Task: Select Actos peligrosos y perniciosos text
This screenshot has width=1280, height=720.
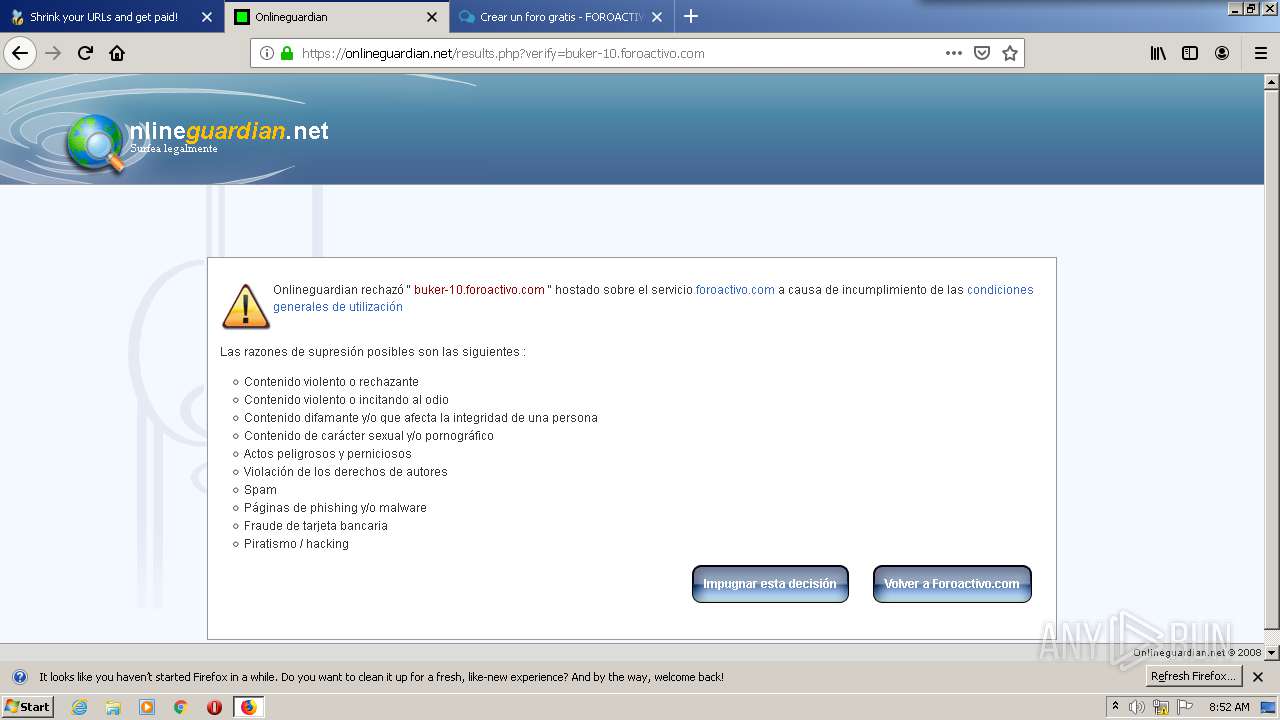Action: pos(328,454)
